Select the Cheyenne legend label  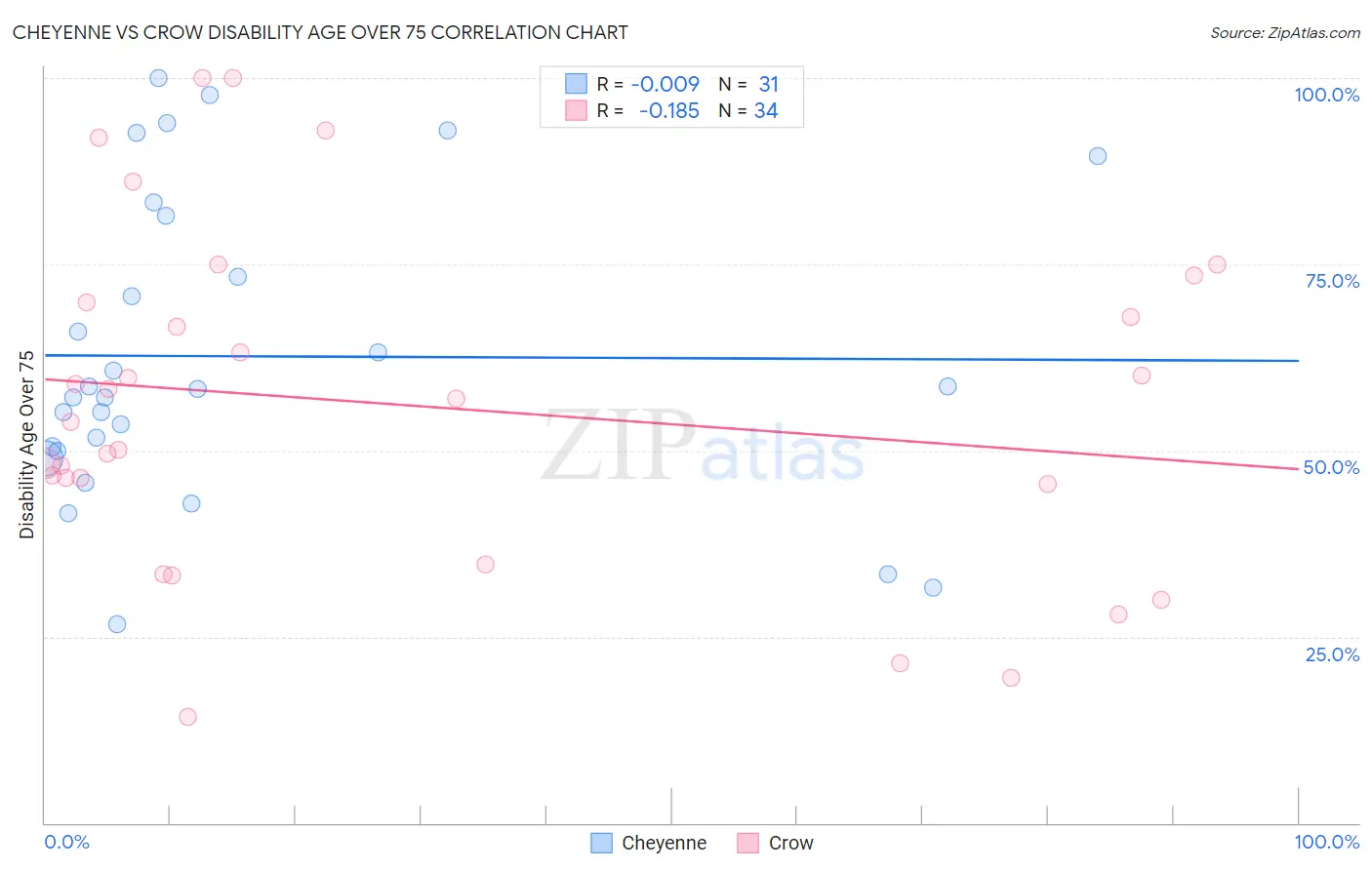pyautogui.click(x=664, y=843)
